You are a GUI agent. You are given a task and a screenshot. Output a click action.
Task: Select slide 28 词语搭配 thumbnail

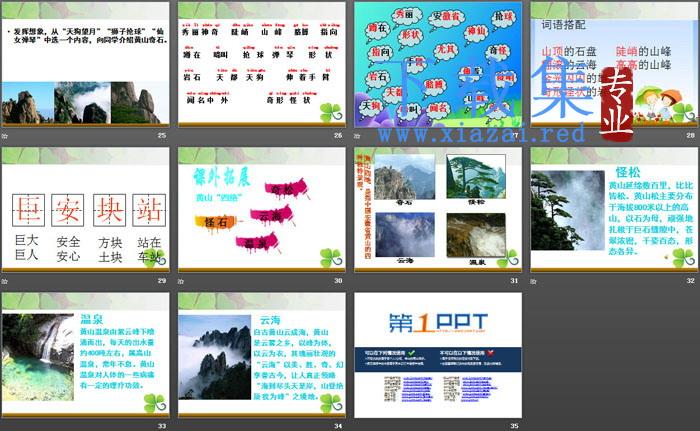coord(614,64)
